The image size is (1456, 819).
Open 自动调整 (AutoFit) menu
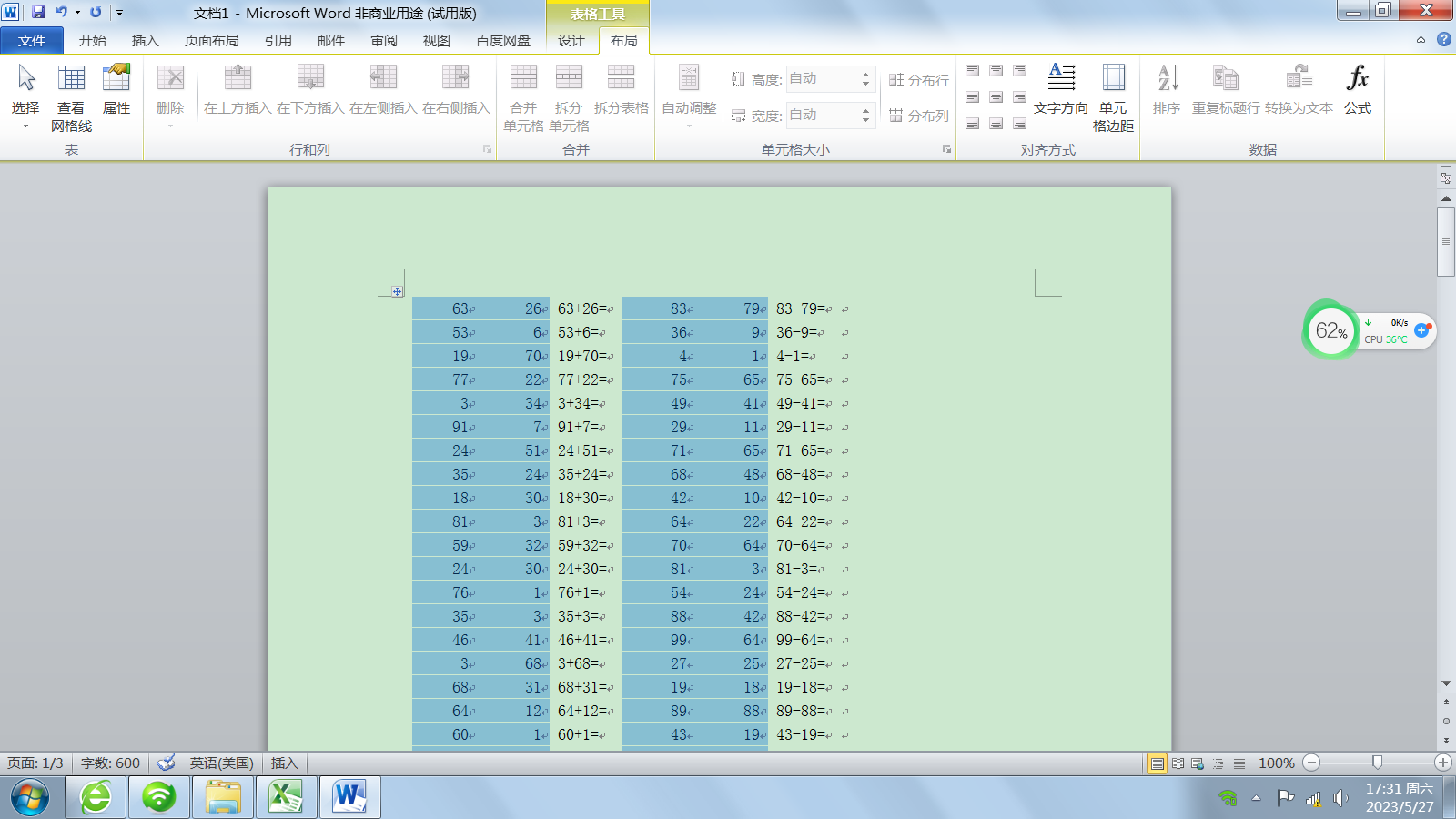click(x=689, y=96)
